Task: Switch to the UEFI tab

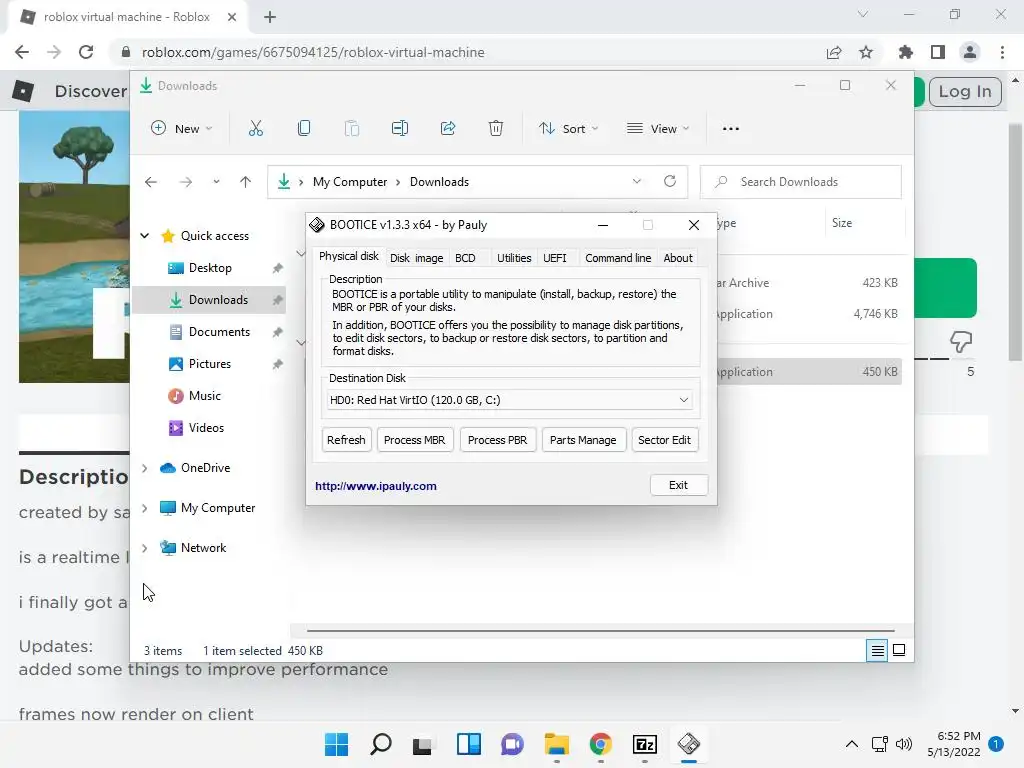Action: 554,258
